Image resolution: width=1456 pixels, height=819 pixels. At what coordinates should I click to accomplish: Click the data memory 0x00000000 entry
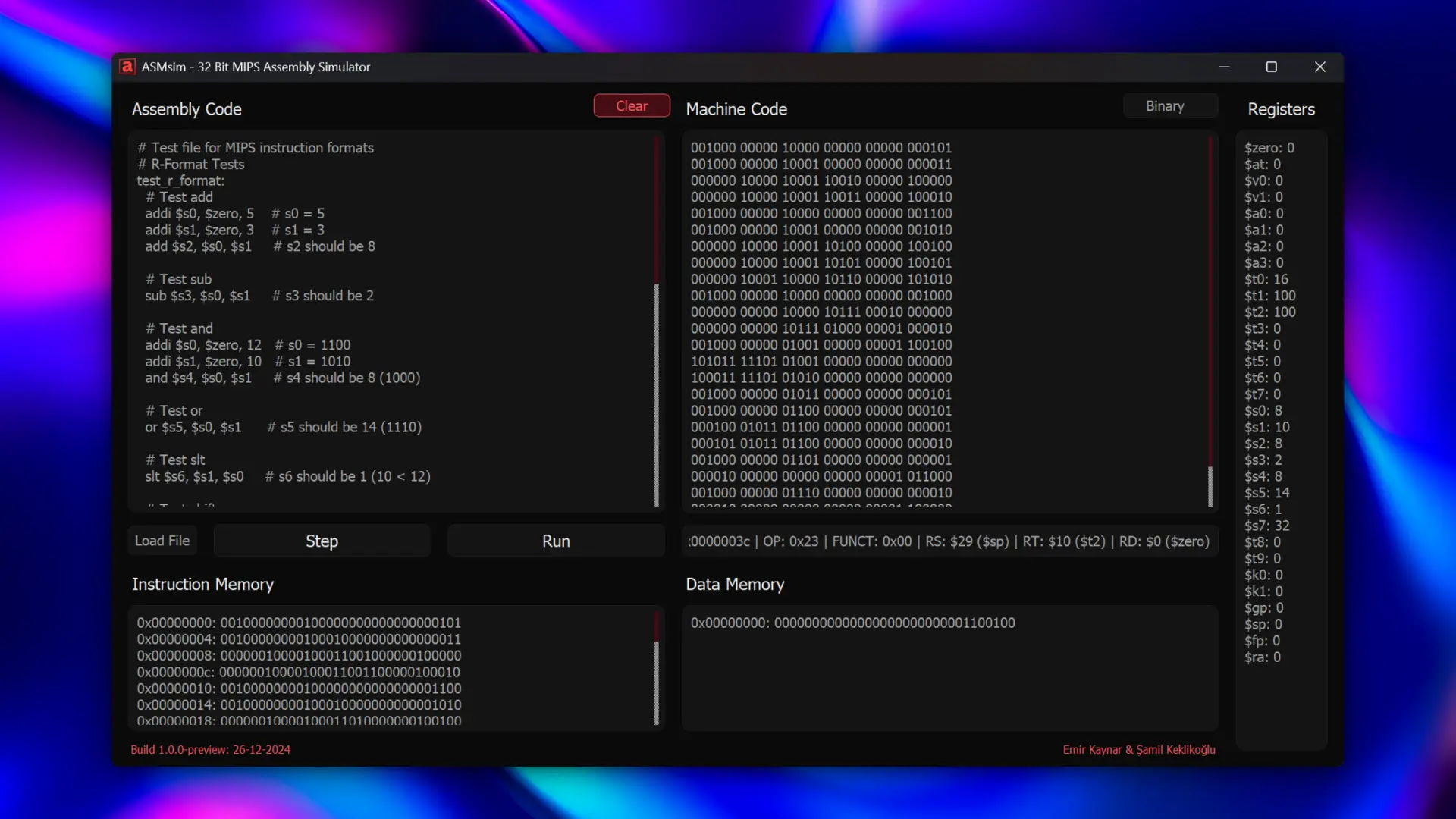(x=852, y=623)
